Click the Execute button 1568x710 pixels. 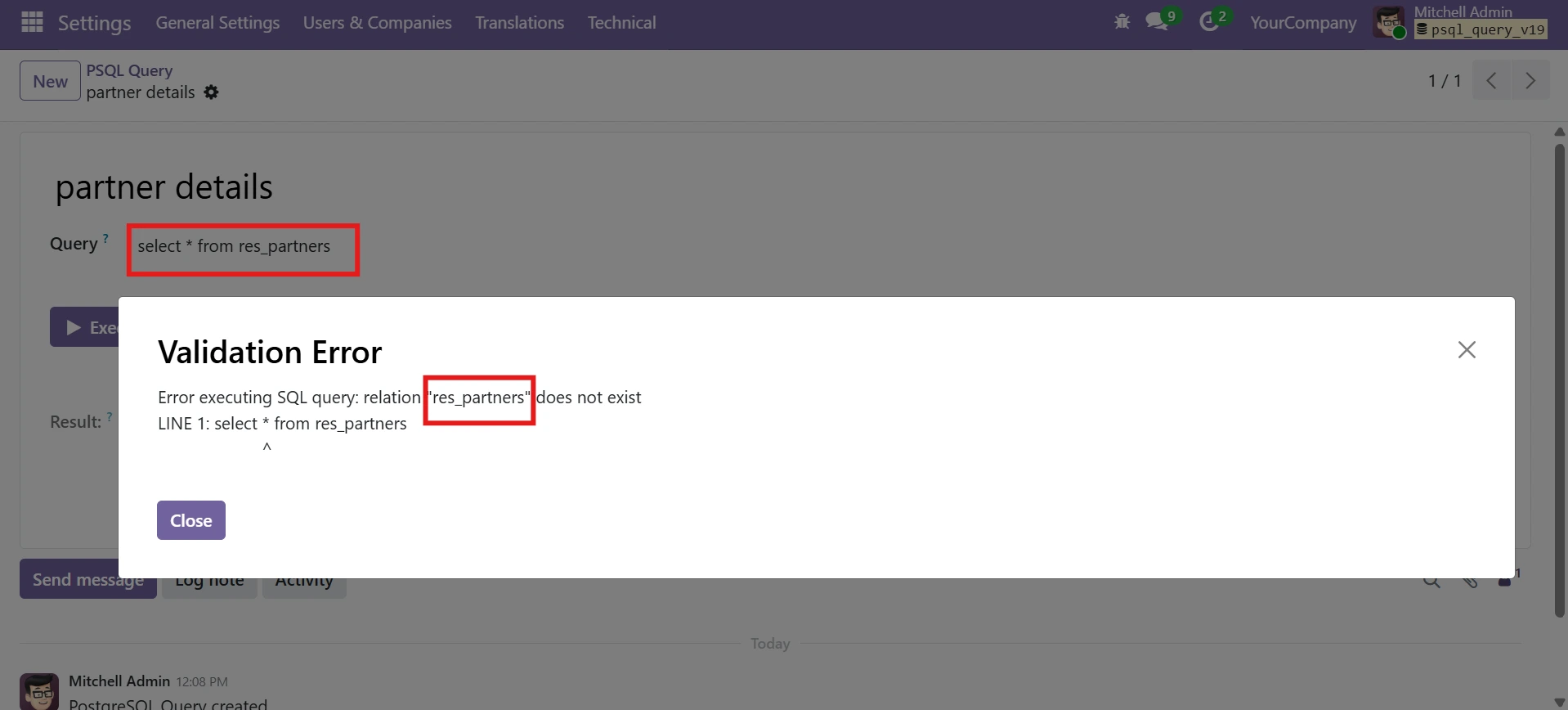coord(84,327)
